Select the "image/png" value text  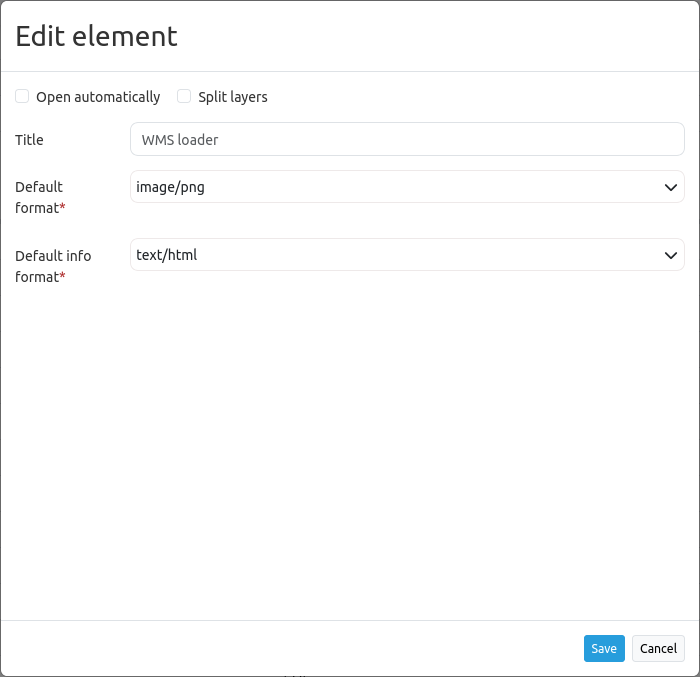171,187
